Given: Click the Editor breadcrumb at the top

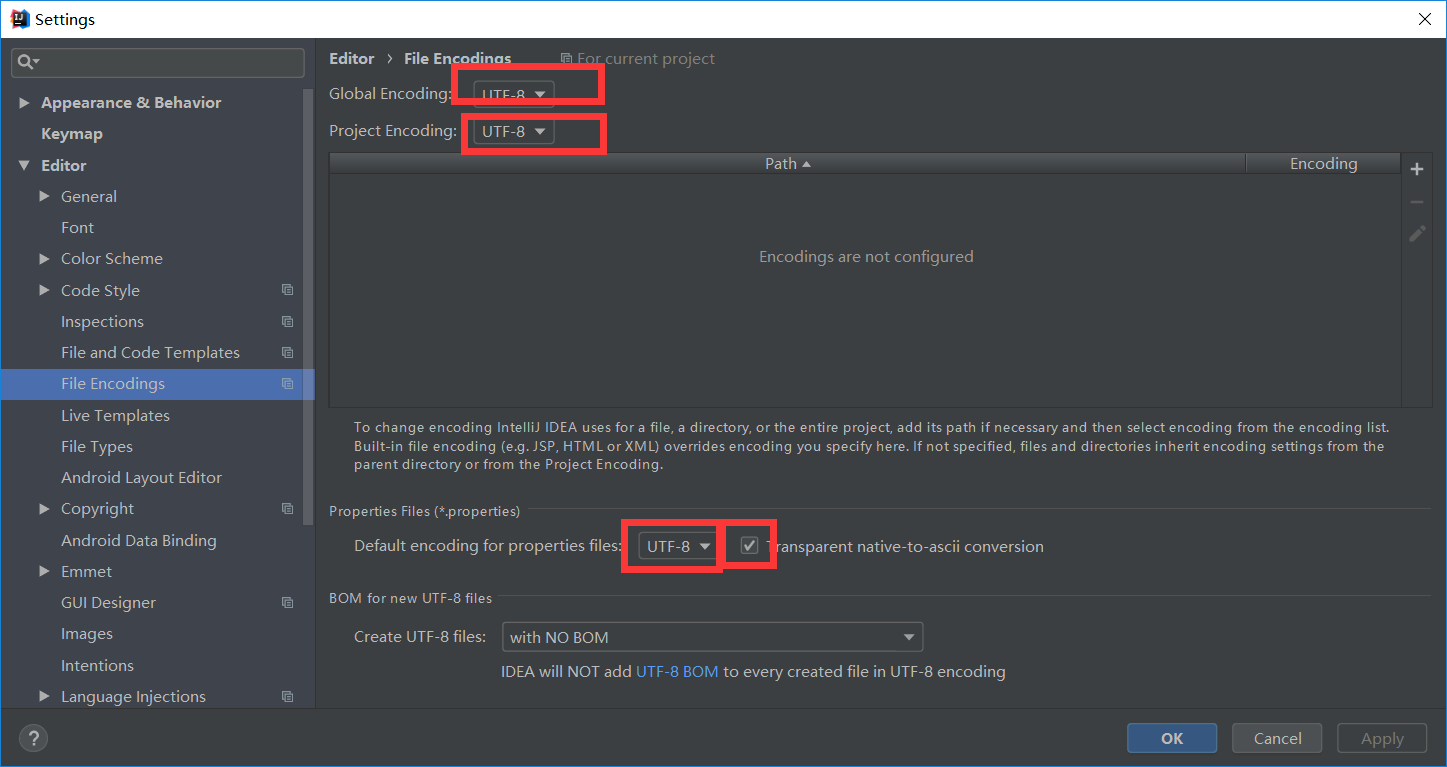Looking at the screenshot, I should (x=352, y=59).
